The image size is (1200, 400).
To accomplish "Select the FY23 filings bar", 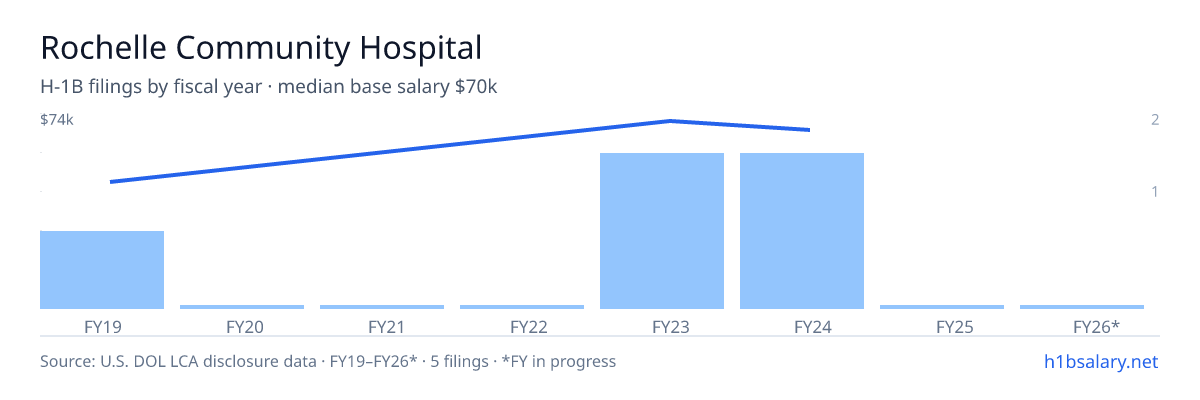I will coord(662,231).
